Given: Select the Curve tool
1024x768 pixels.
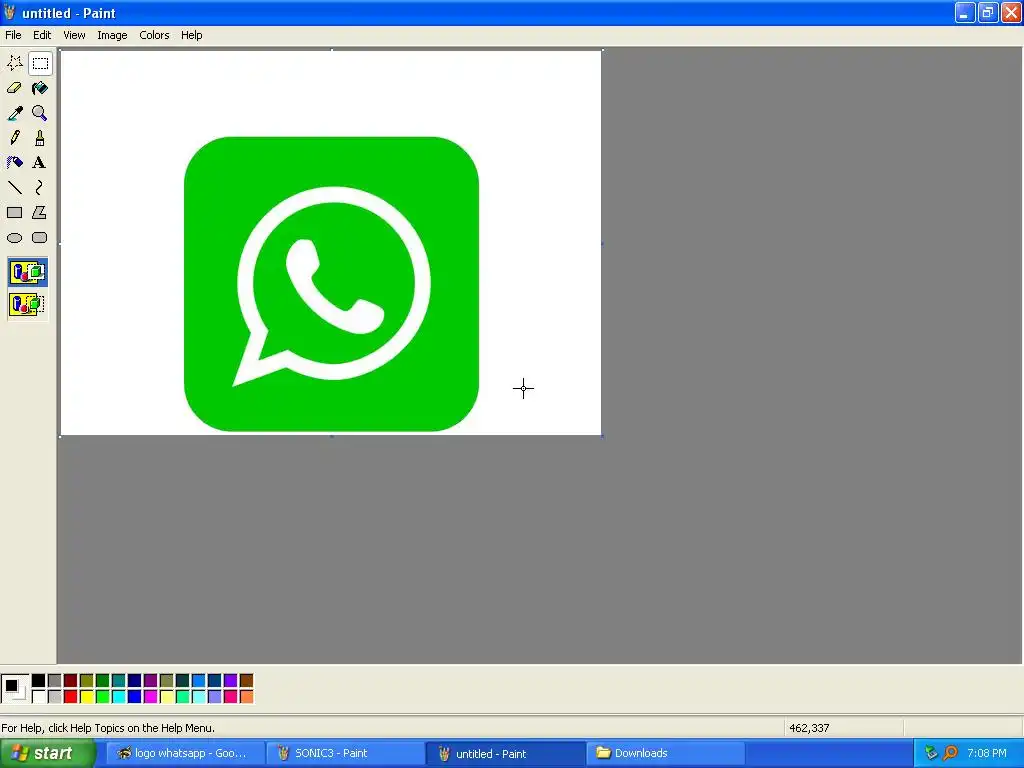Looking at the screenshot, I should 40,187.
